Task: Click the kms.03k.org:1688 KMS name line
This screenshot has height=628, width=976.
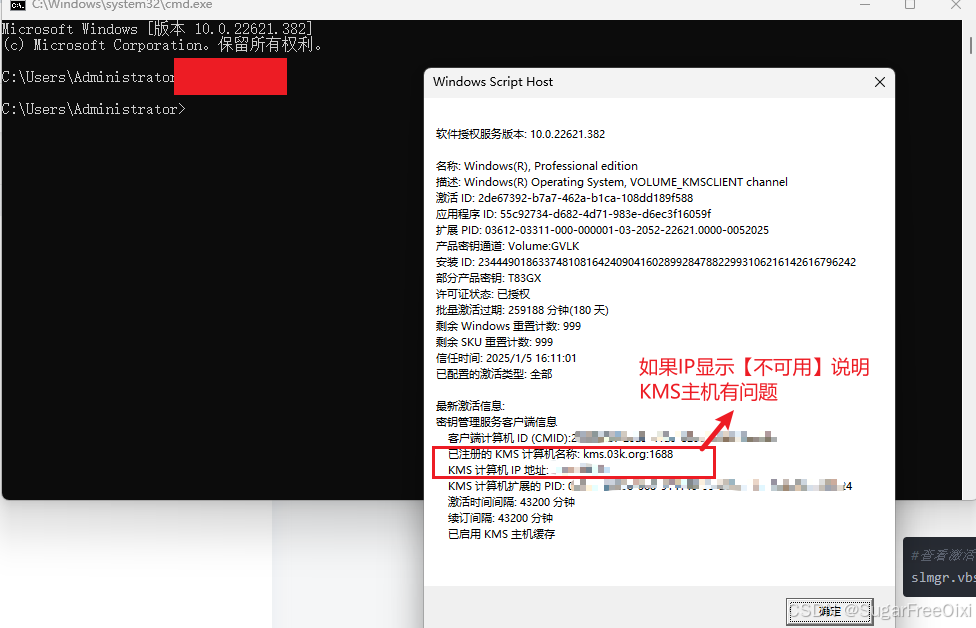Action: [x=560, y=454]
